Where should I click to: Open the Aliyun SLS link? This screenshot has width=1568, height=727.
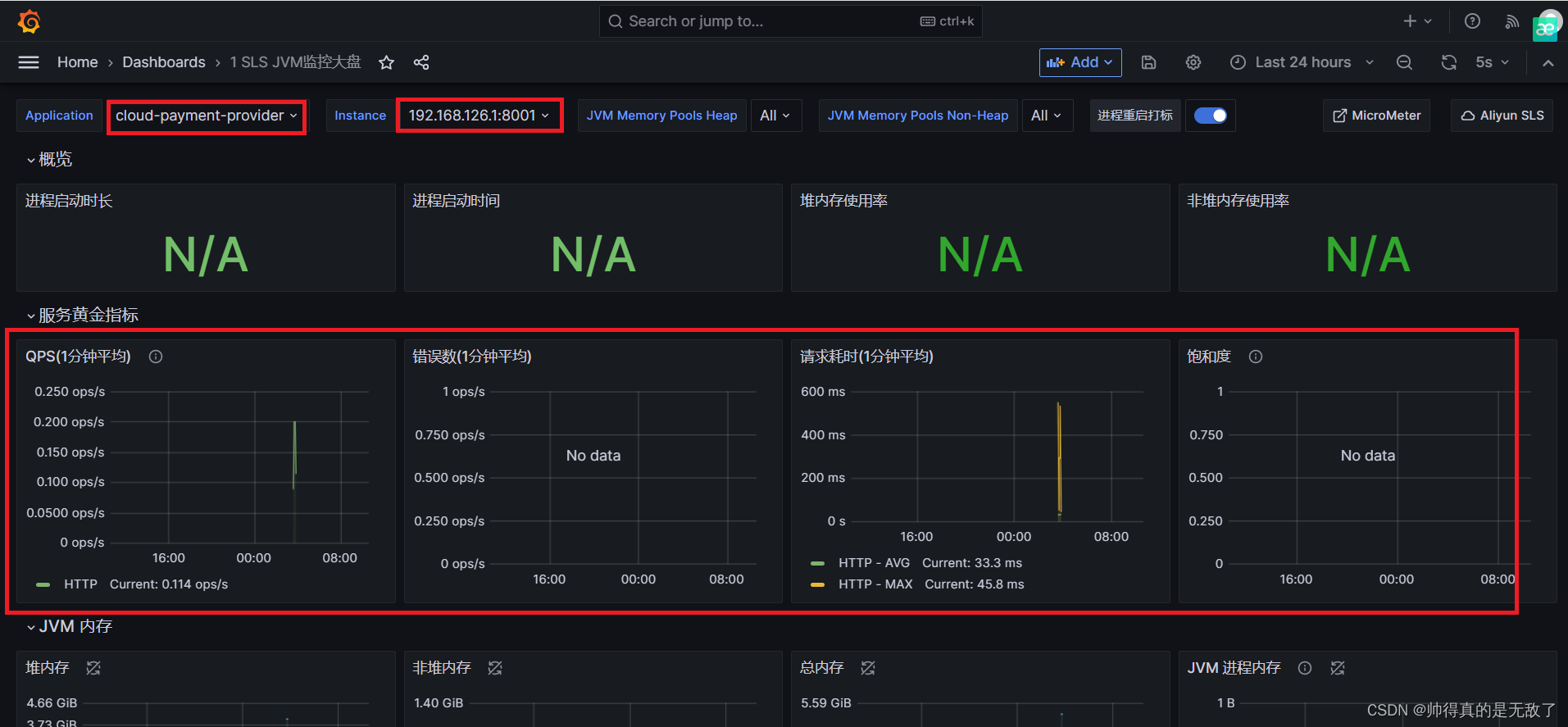pos(1502,116)
